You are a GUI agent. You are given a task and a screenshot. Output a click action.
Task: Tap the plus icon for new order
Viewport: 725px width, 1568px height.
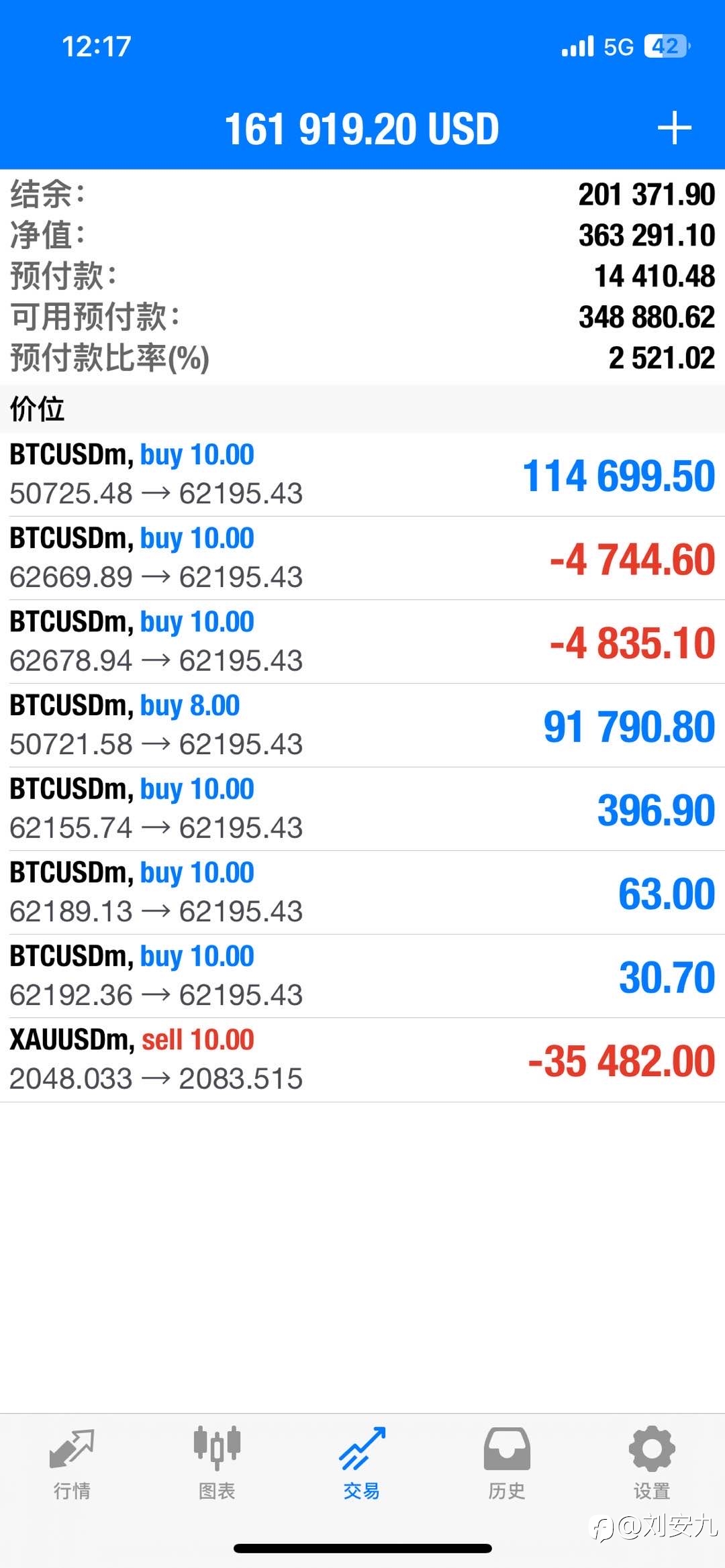click(x=674, y=128)
